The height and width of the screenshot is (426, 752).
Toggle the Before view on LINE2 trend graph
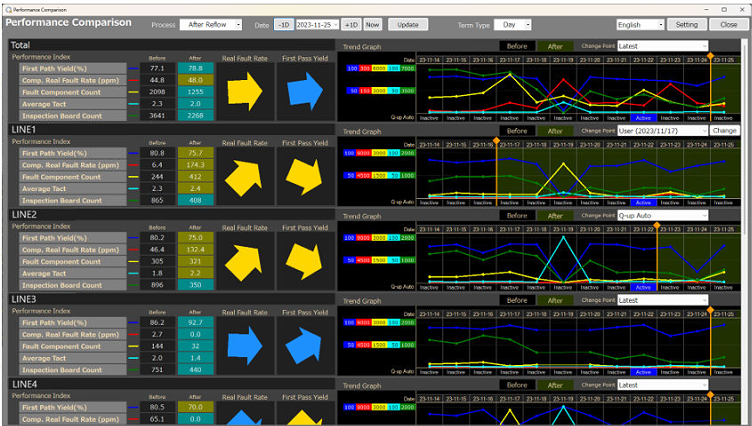(517, 216)
